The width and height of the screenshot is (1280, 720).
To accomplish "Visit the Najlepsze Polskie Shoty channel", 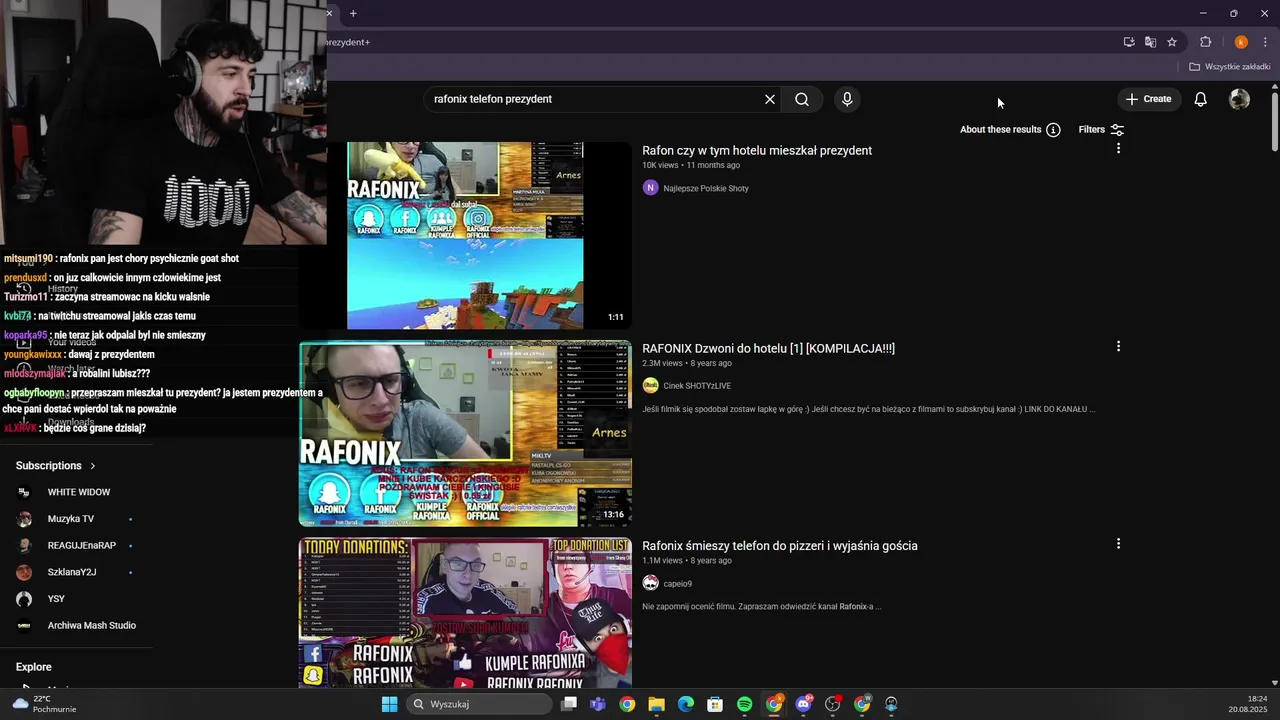I will click(706, 188).
